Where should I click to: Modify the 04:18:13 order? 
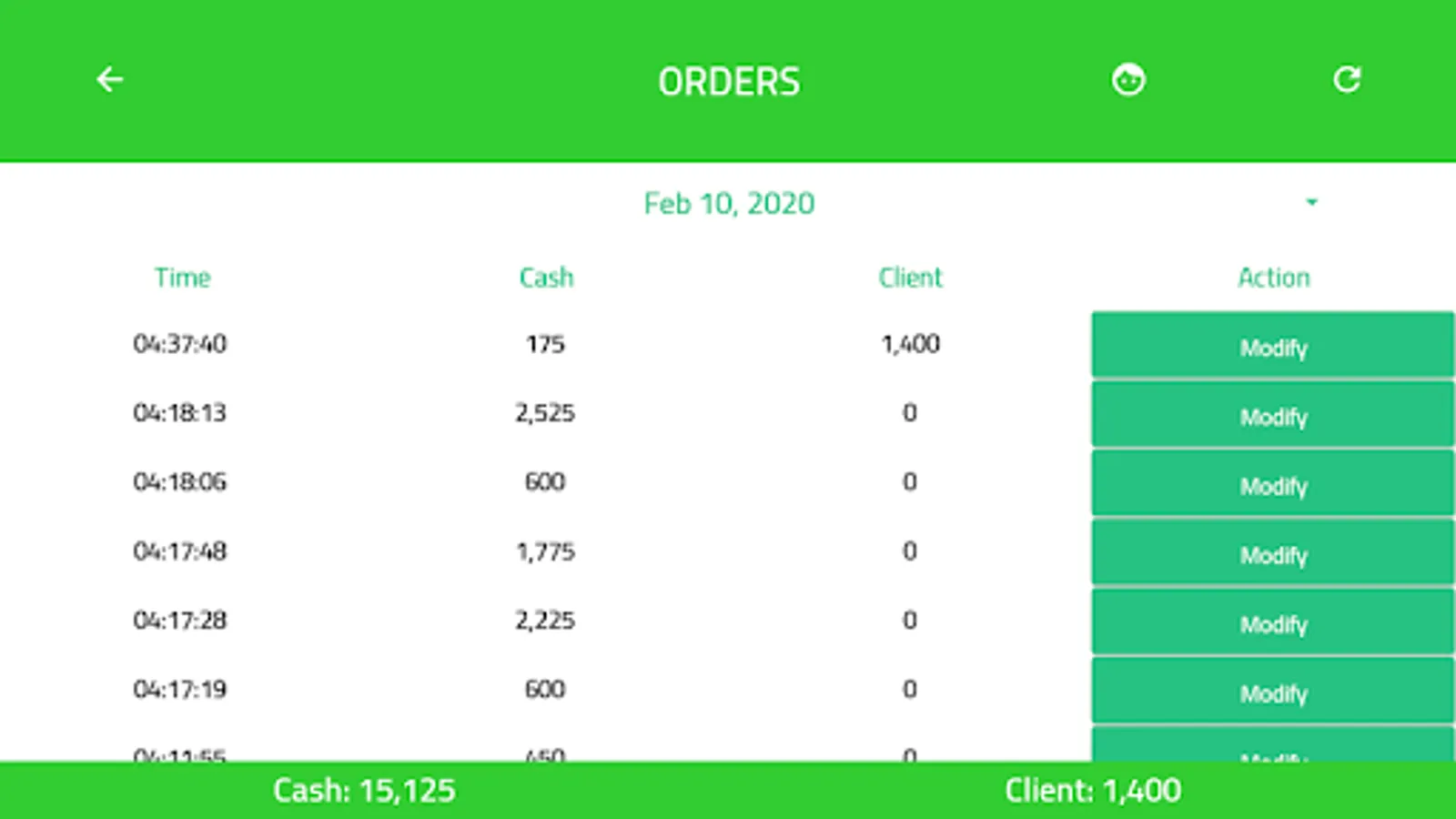click(x=1272, y=416)
